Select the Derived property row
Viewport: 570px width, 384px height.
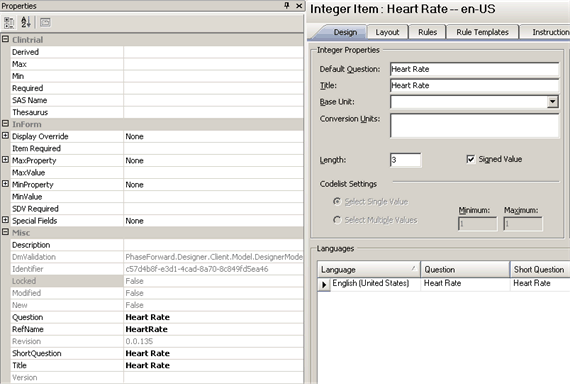pos(156,52)
